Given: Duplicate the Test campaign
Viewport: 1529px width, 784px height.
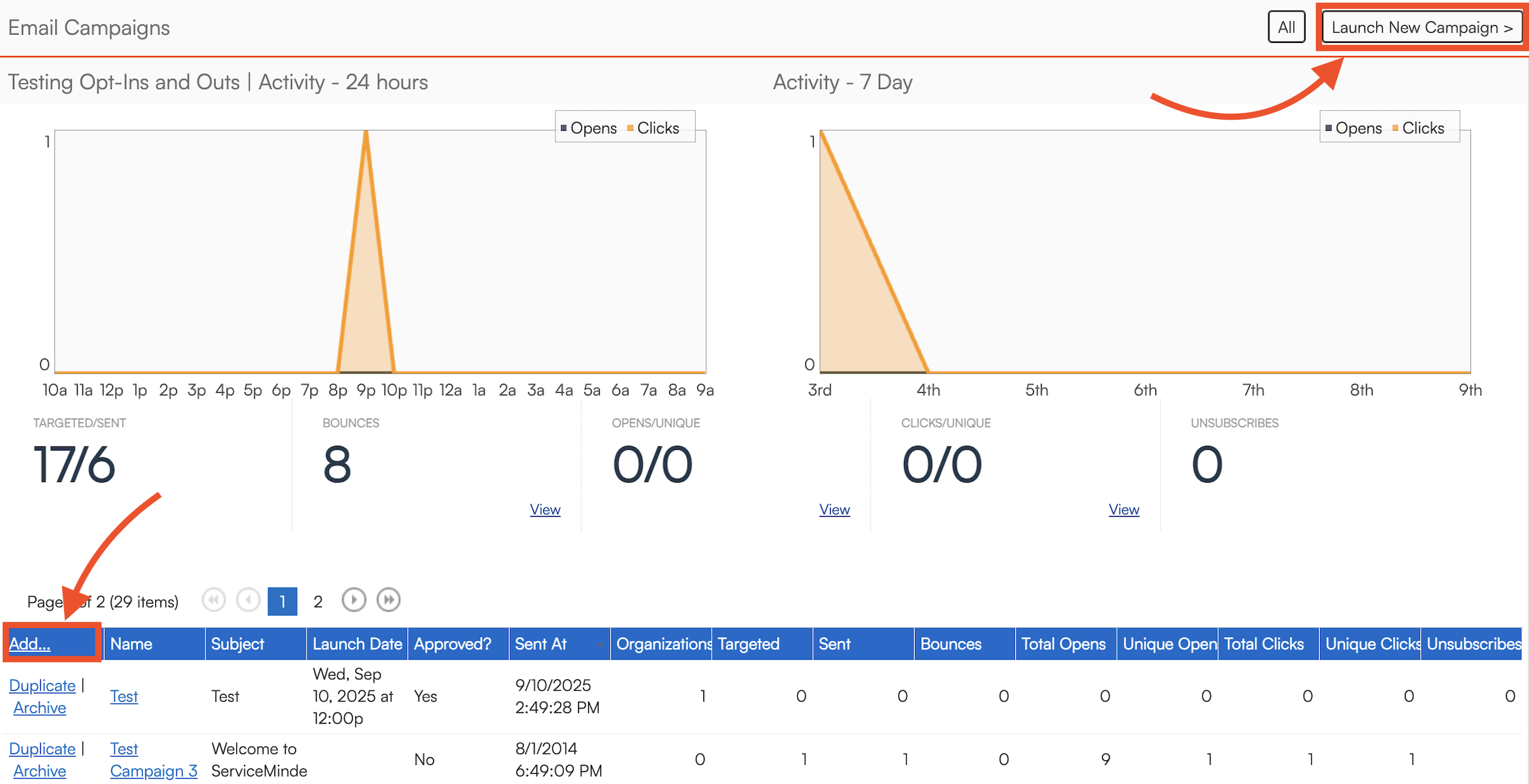Looking at the screenshot, I should [x=42, y=685].
